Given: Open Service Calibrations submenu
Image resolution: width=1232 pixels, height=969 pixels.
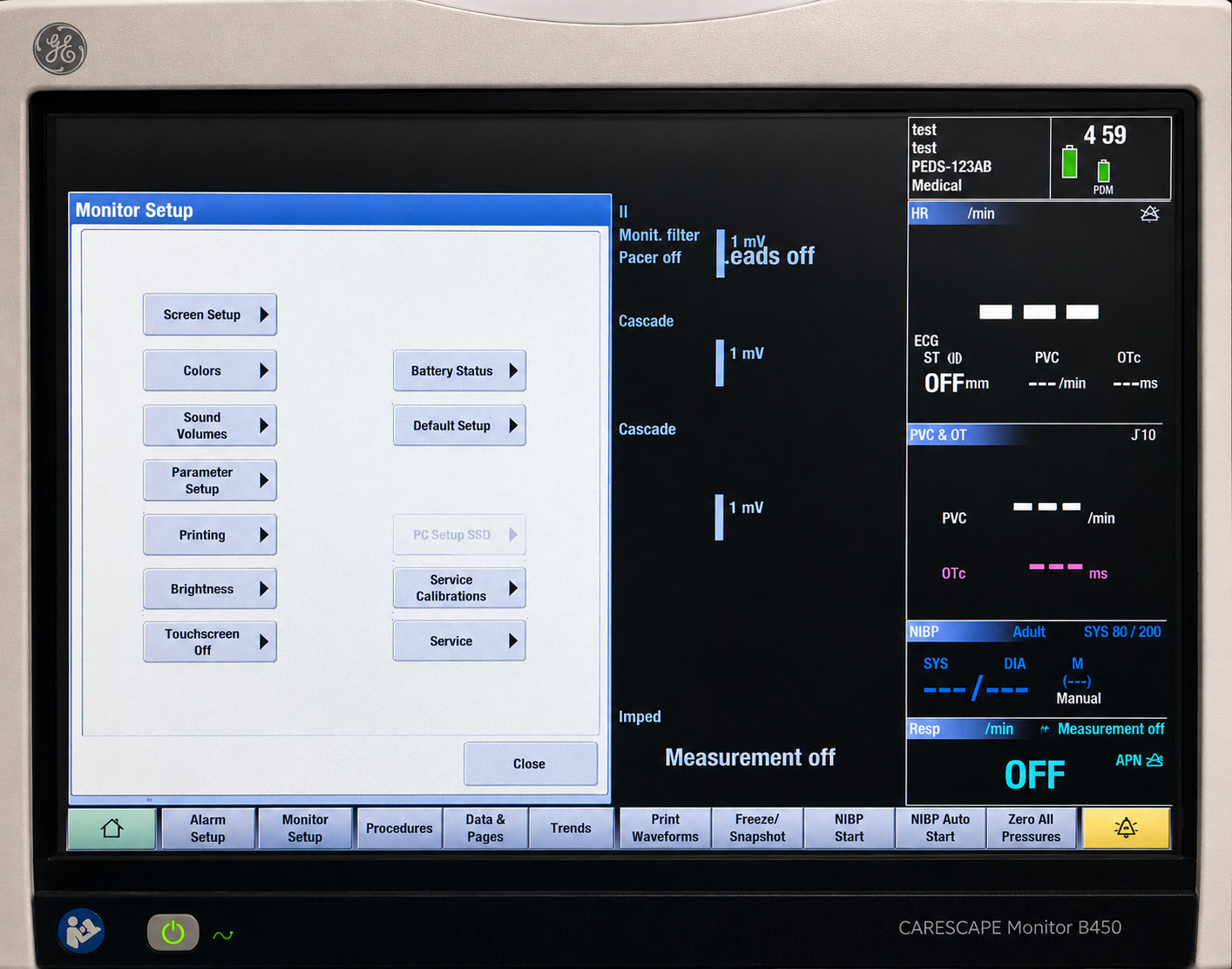Looking at the screenshot, I should [459, 588].
